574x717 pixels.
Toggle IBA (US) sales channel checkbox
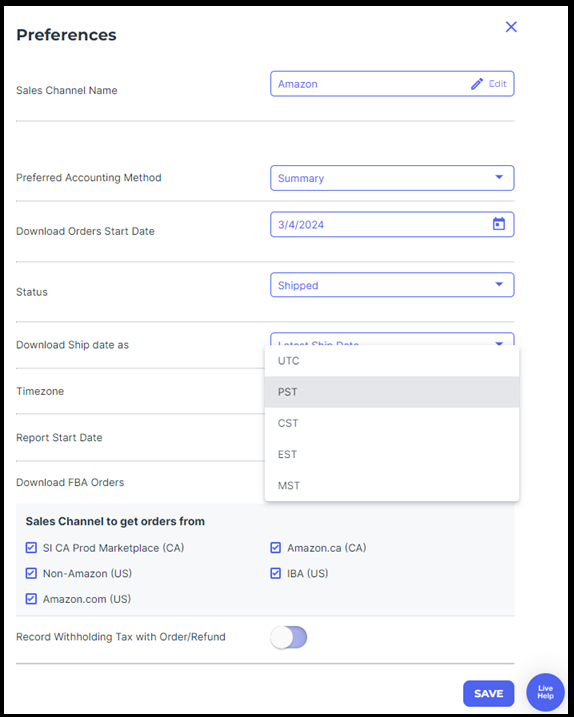point(275,573)
